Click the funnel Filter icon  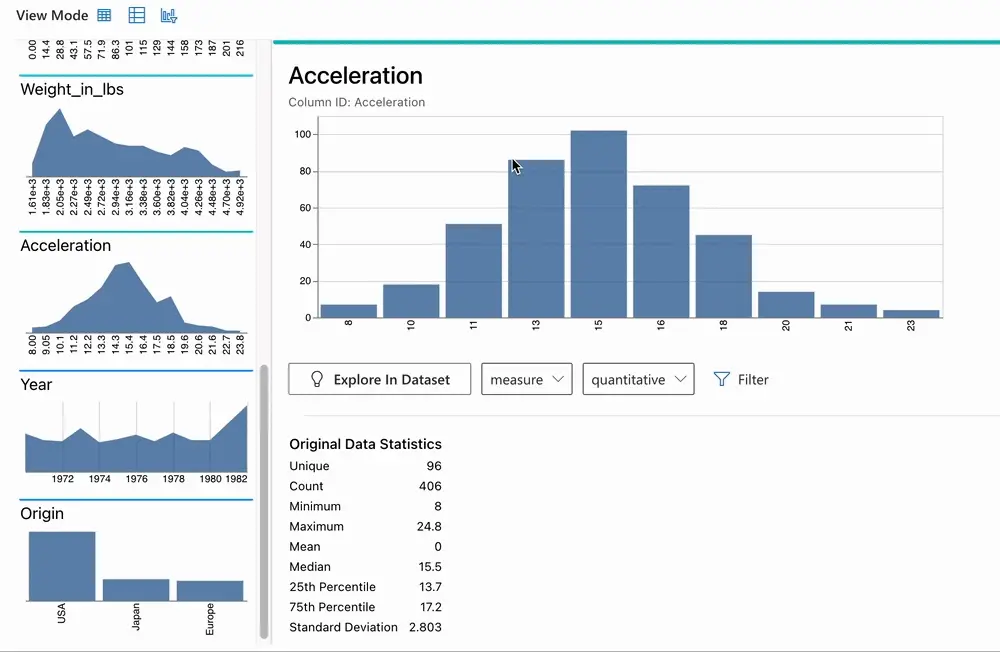[x=721, y=379]
